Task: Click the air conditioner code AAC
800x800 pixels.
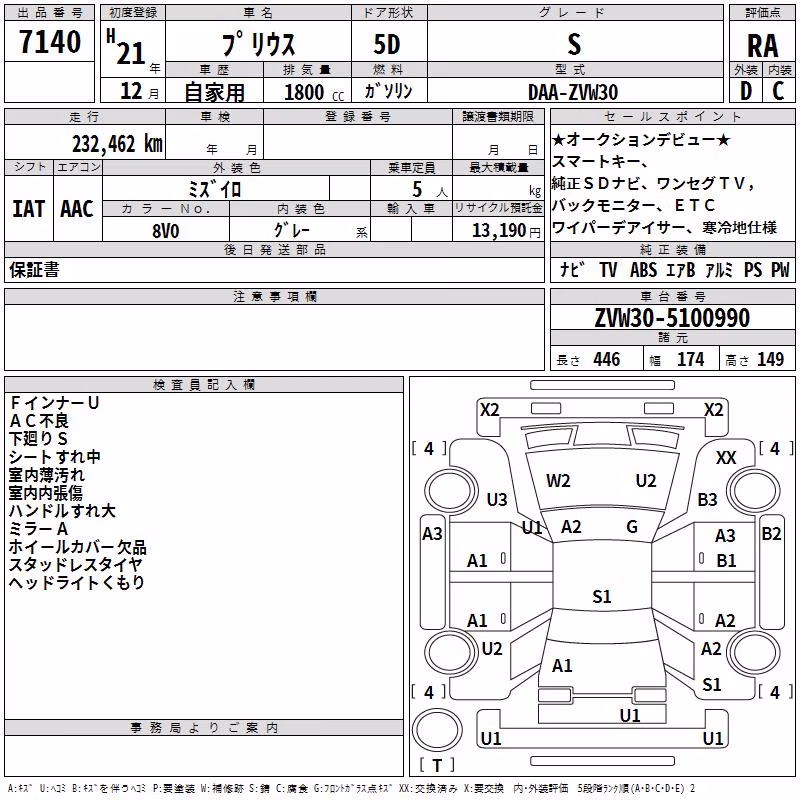Action: coord(77,209)
